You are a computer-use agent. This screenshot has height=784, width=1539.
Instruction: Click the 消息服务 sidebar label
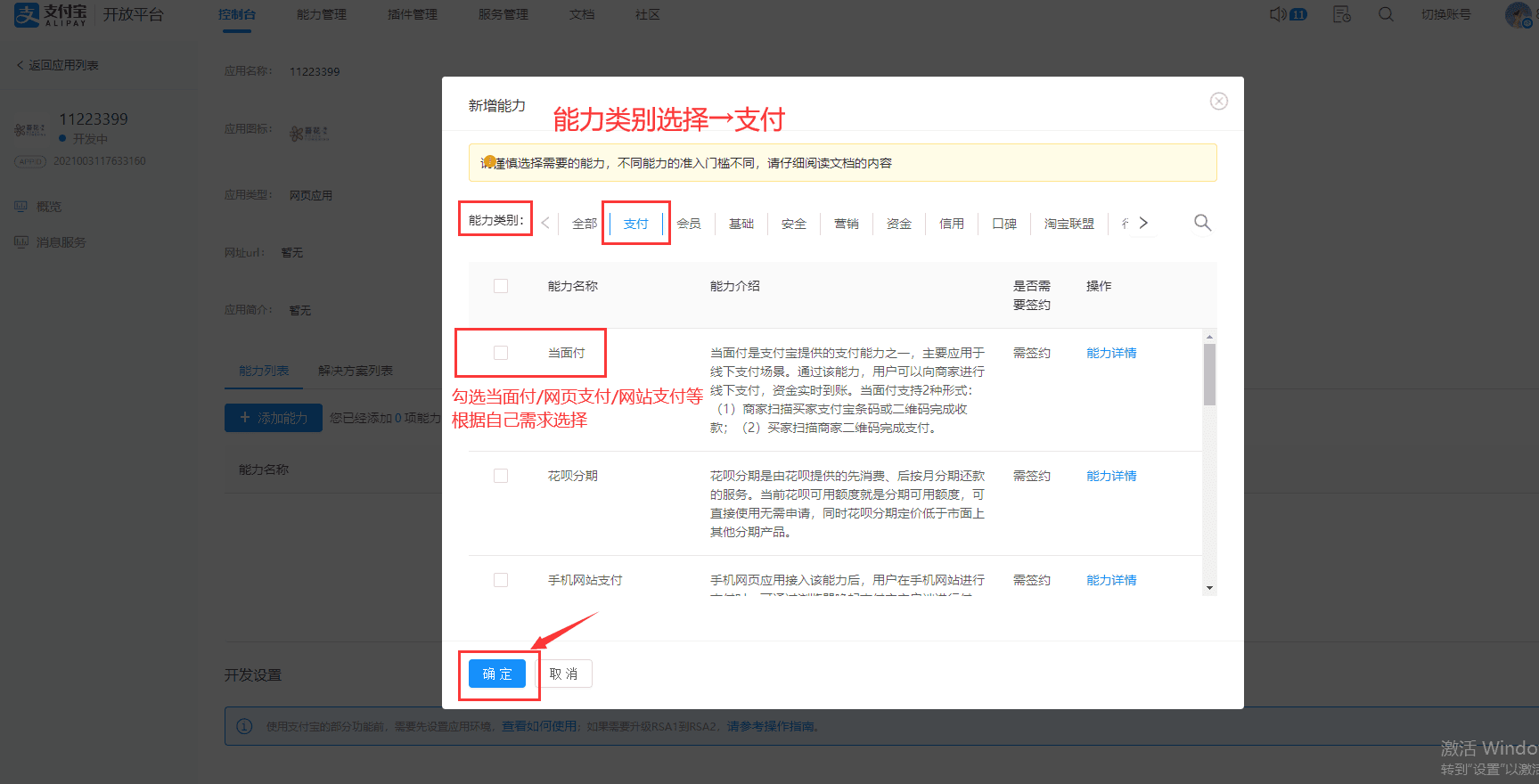point(61,242)
